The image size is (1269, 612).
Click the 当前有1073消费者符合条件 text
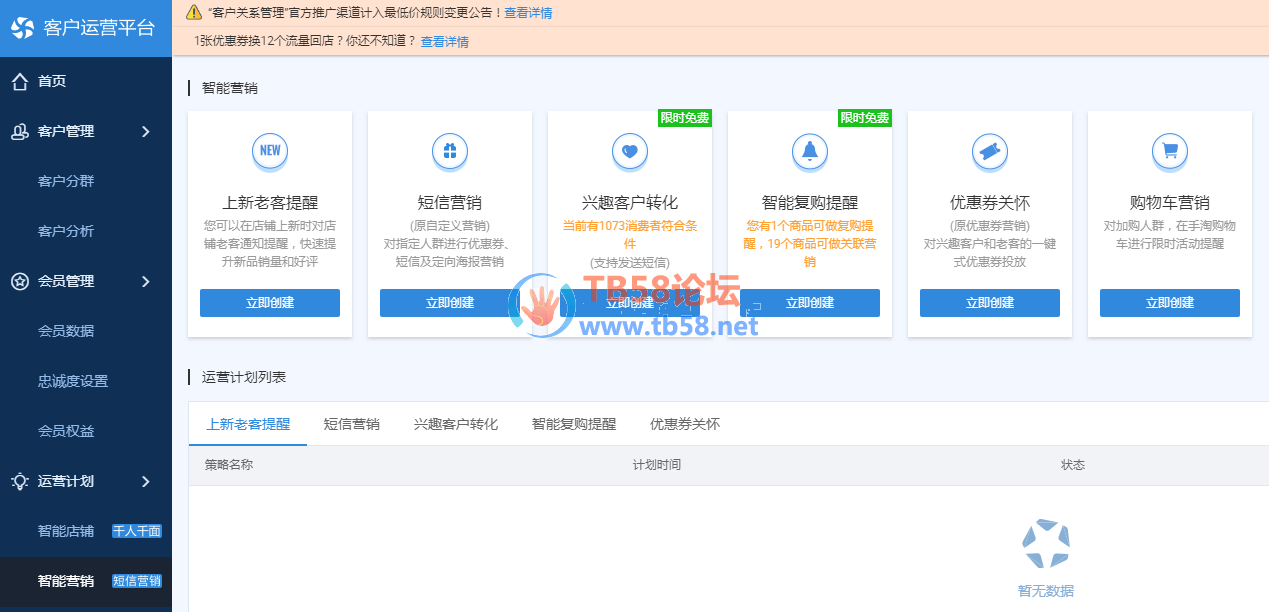click(630, 235)
